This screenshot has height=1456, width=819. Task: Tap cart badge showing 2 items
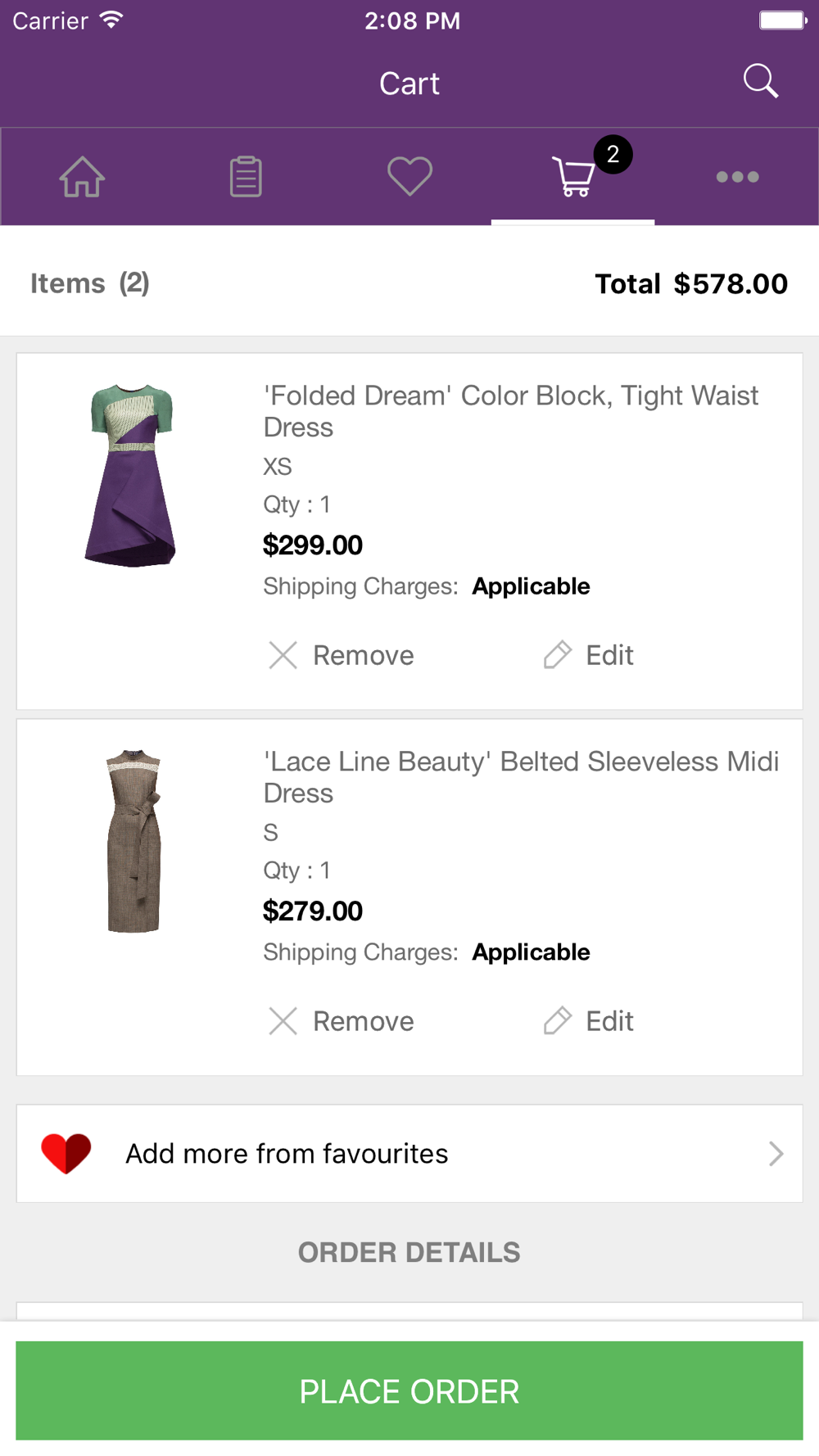click(613, 155)
